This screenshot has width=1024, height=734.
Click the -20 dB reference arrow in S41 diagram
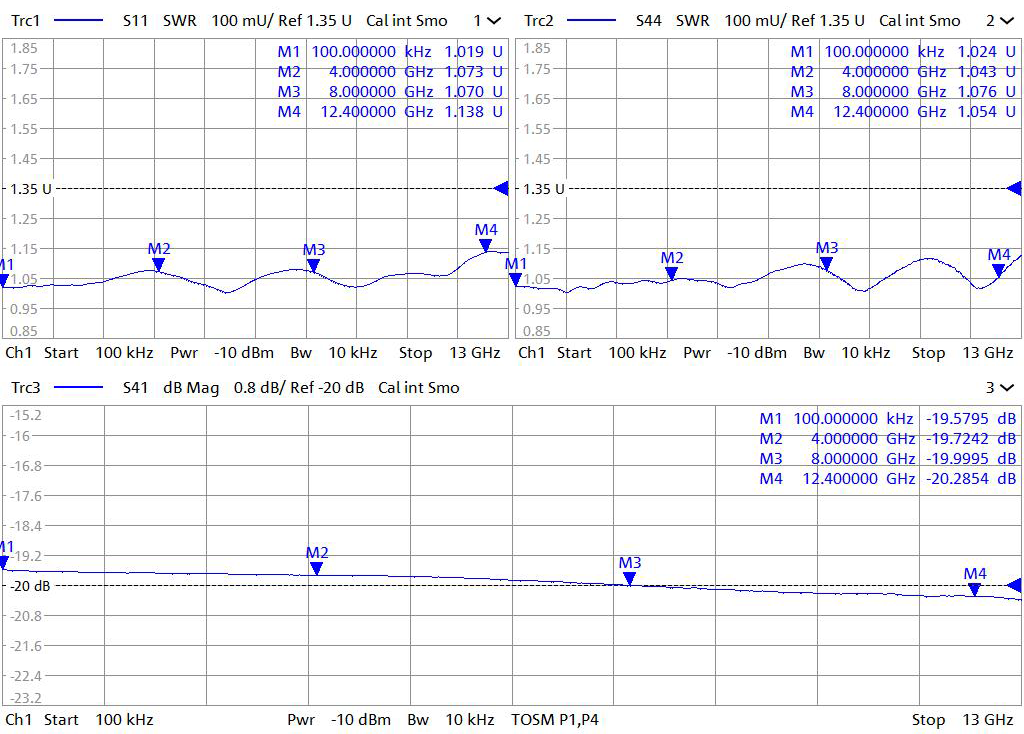pyautogui.click(x=1014, y=585)
